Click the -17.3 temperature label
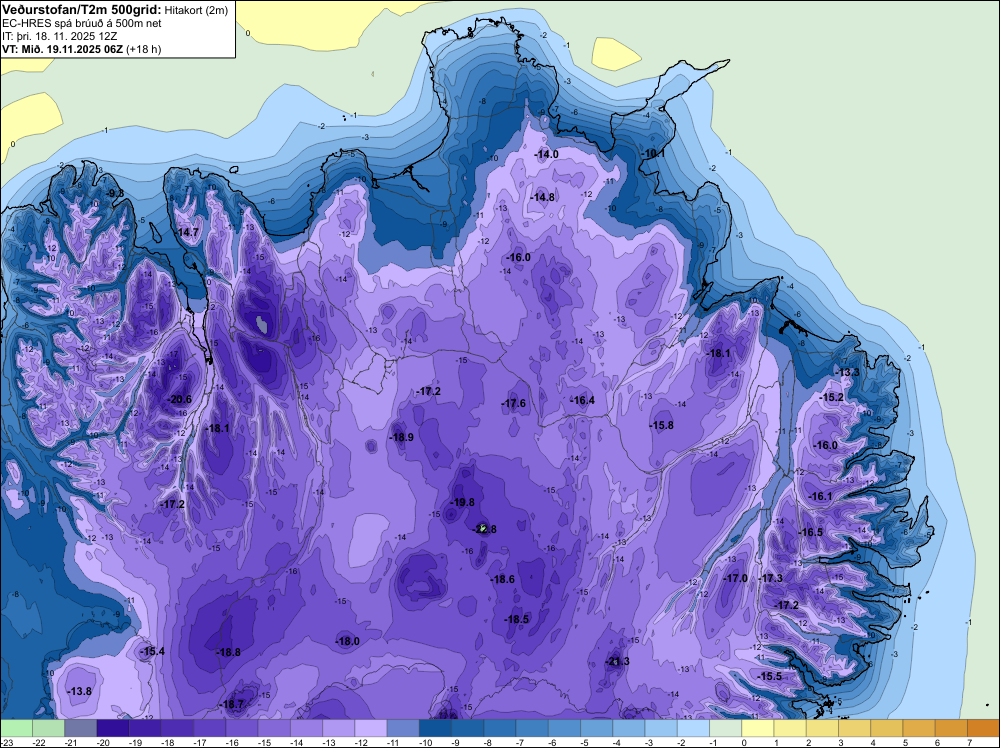Image resolution: width=1000 pixels, height=748 pixels. tap(771, 578)
